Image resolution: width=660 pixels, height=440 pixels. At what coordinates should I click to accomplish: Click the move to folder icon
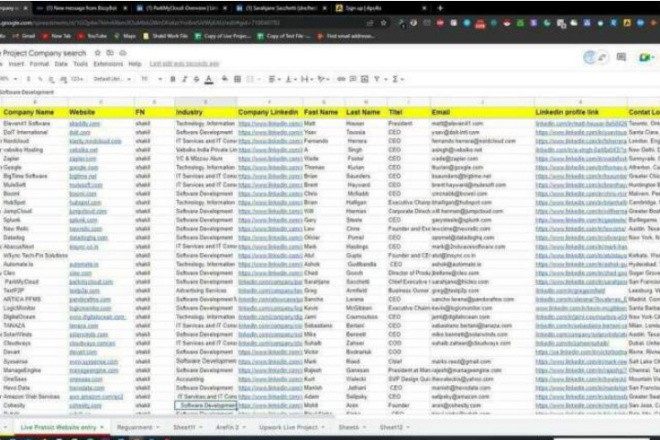tap(110, 53)
